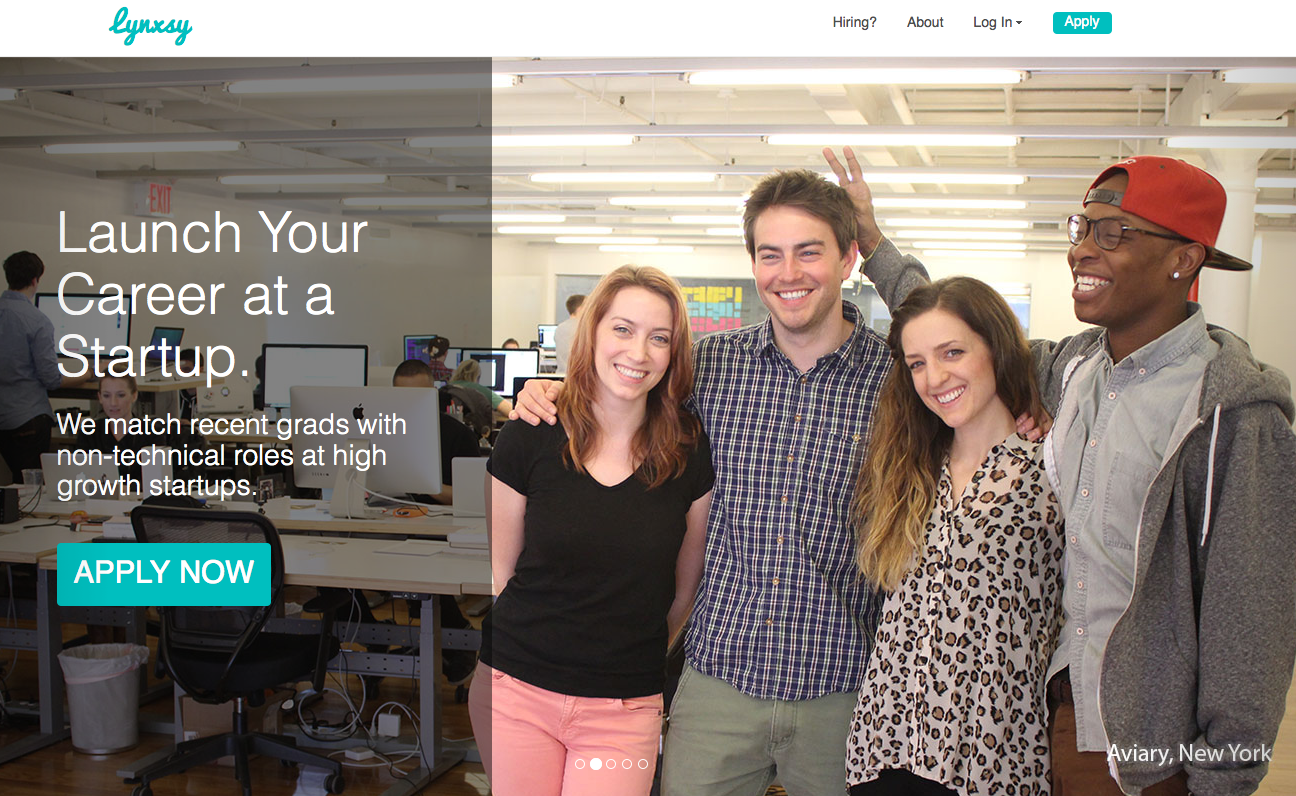Click the Lynxsy logo in the header
1296x796 pixels.
(150, 25)
